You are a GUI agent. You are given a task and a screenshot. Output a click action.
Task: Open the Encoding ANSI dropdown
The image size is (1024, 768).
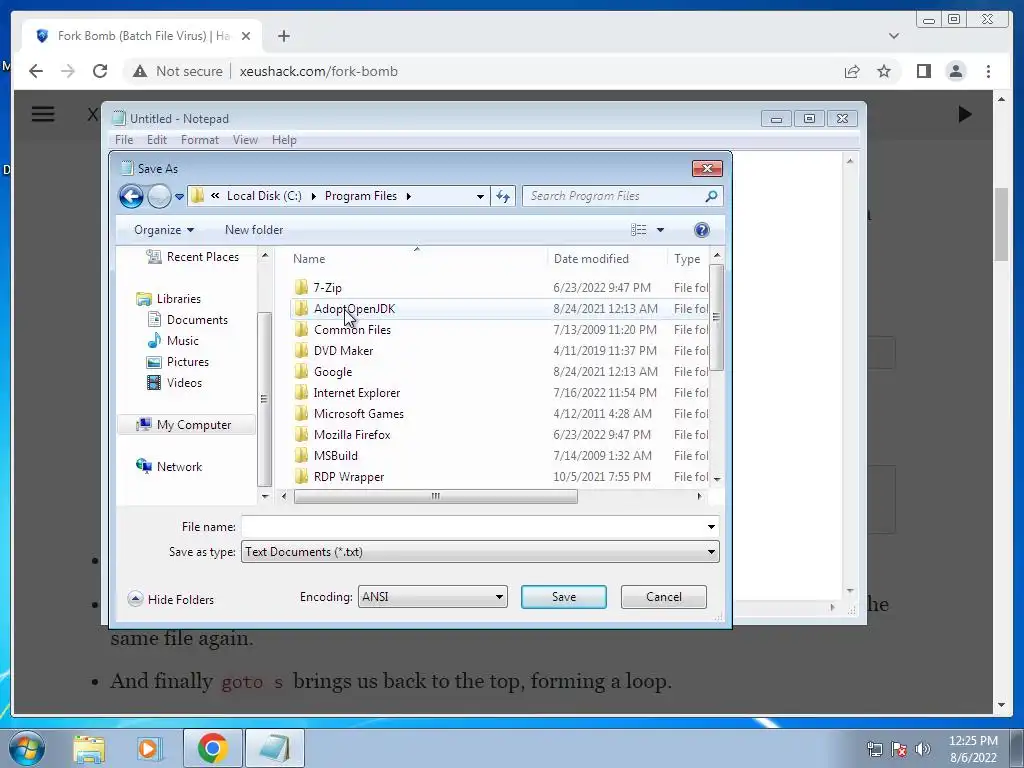click(x=432, y=597)
